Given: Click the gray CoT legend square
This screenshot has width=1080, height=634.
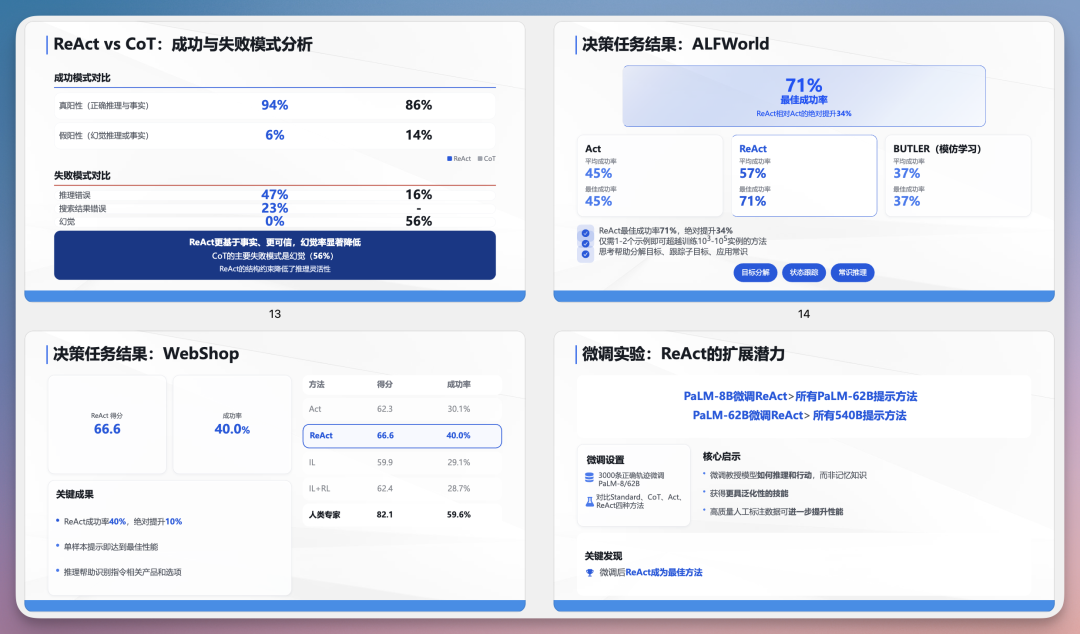Looking at the screenshot, I should click(x=480, y=158).
